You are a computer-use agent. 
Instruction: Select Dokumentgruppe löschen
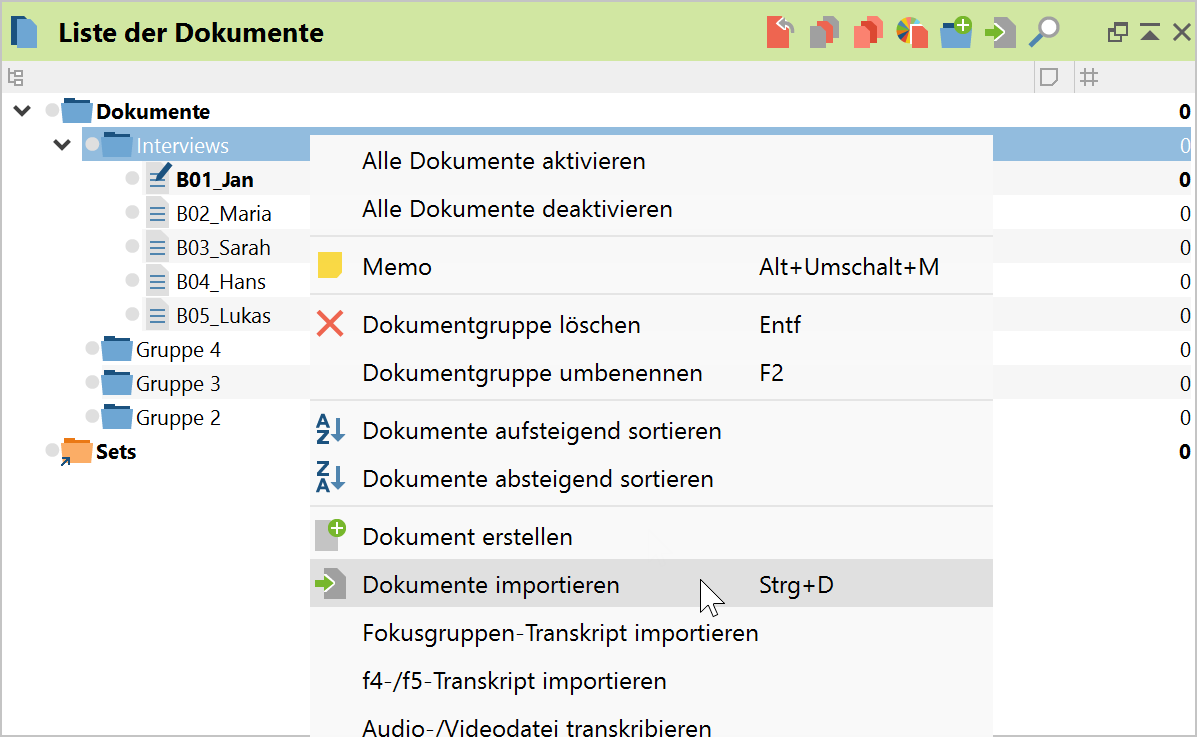651,325
